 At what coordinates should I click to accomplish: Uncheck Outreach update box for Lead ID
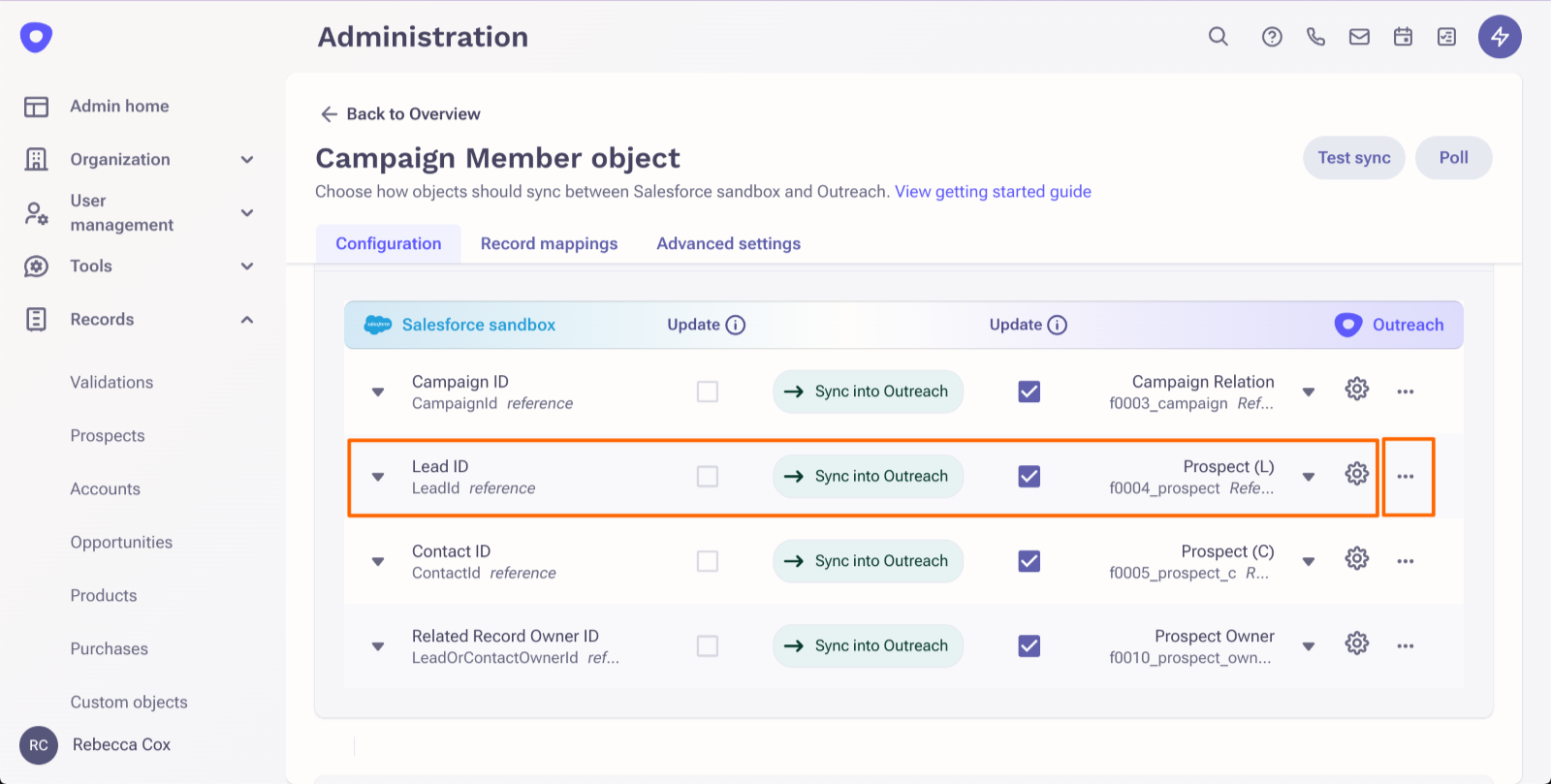coord(1029,477)
